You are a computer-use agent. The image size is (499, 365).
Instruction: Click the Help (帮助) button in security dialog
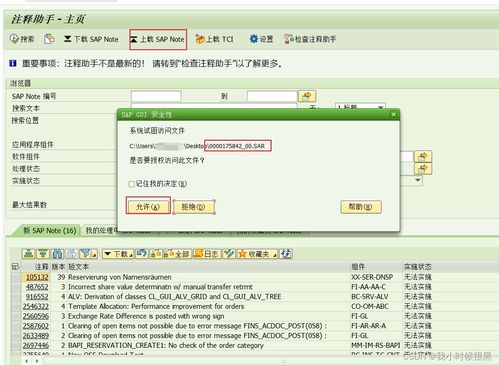[x=361, y=207]
